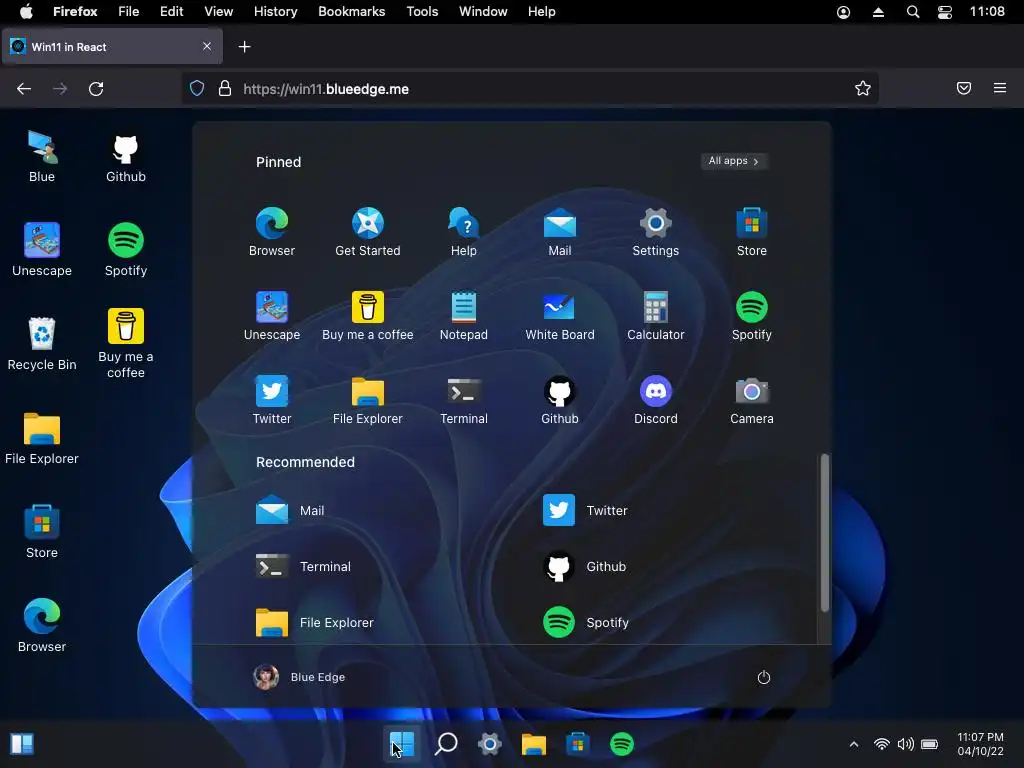Open the pinned Browser (Edge) app

272,232
